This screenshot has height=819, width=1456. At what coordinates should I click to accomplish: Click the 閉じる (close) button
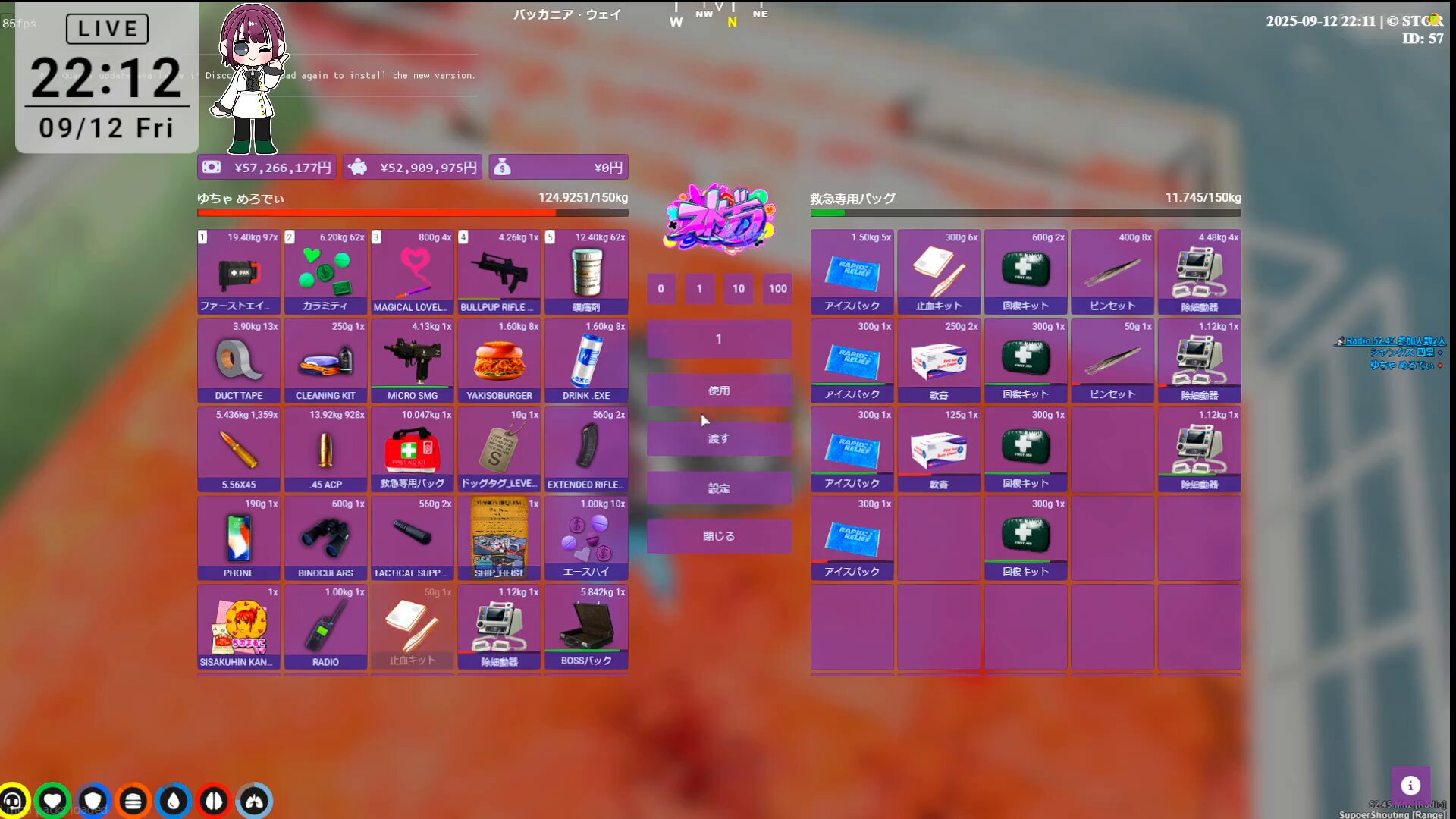click(x=719, y=536)
